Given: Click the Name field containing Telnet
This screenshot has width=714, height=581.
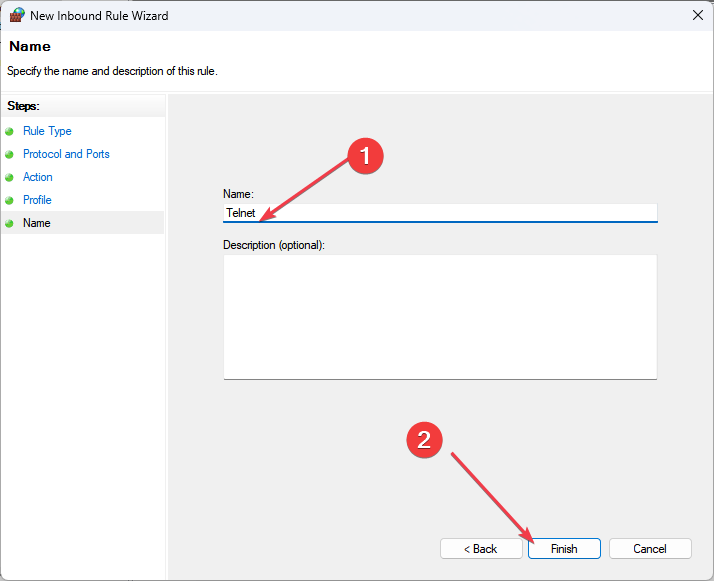Looking at the screenshot, I should pyautogui.click(x=440, y=213).
